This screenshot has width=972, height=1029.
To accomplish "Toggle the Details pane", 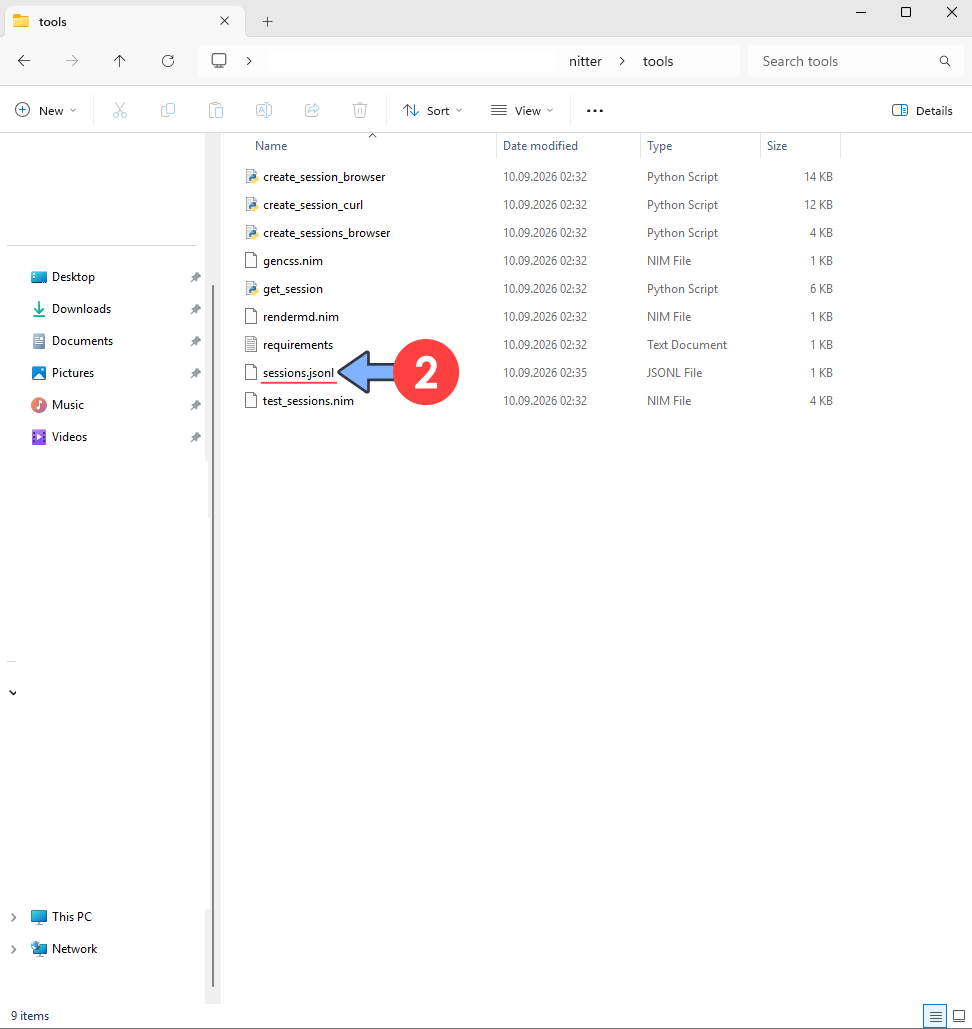I will [x=922, y=110].
